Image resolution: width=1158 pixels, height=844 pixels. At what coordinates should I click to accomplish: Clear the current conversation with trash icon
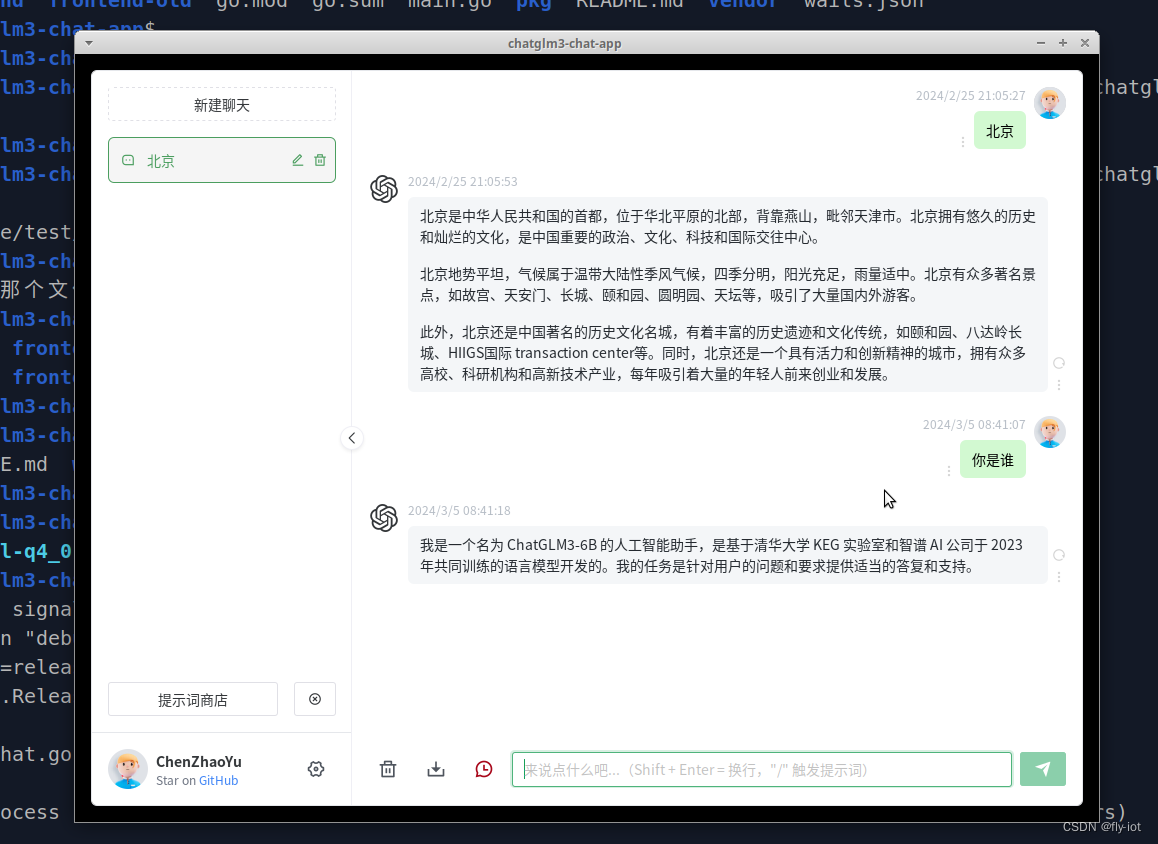pyautogui.click(x=388, y=769)
